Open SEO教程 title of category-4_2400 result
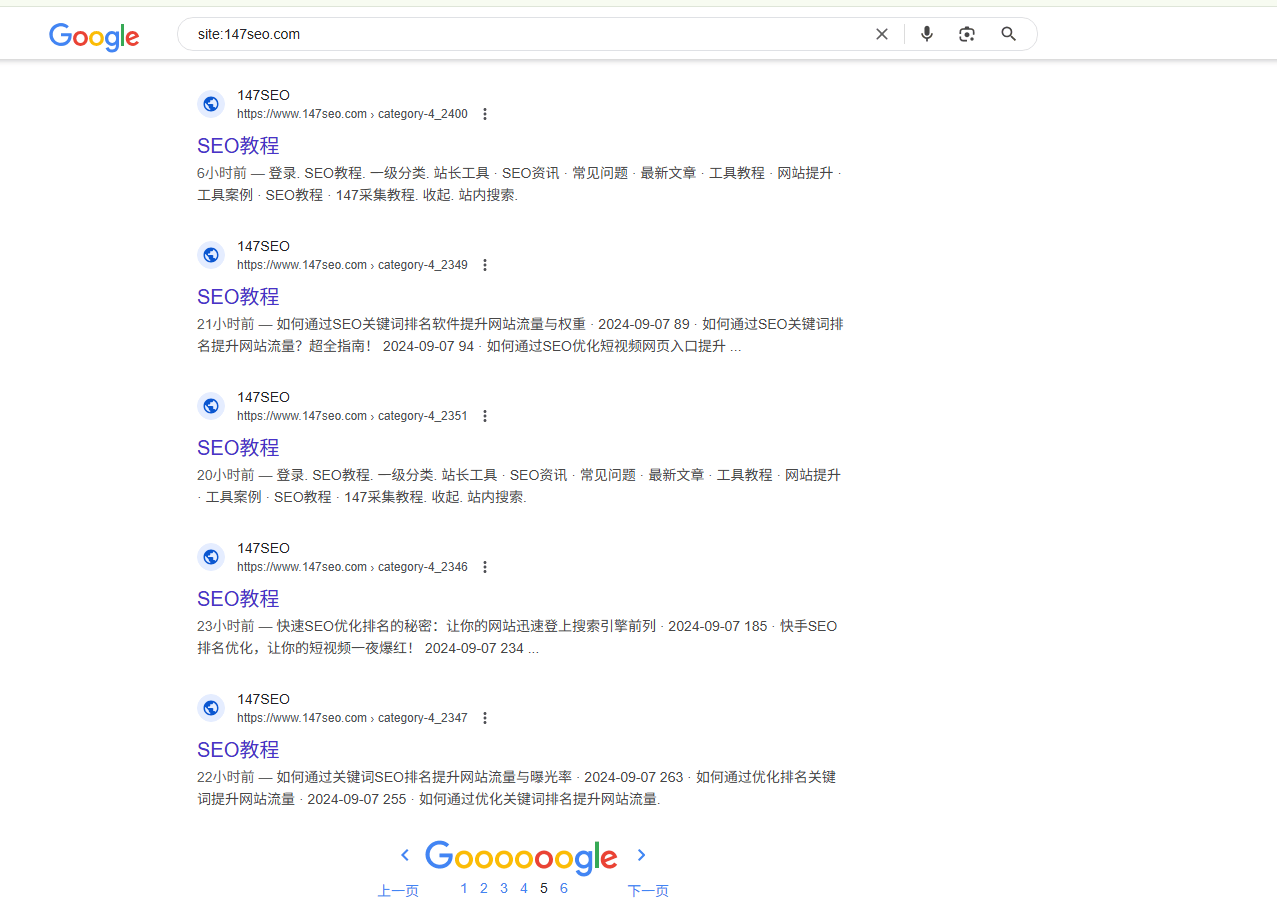The height and width of the screenshot is (908, 1277). (238, 146)
